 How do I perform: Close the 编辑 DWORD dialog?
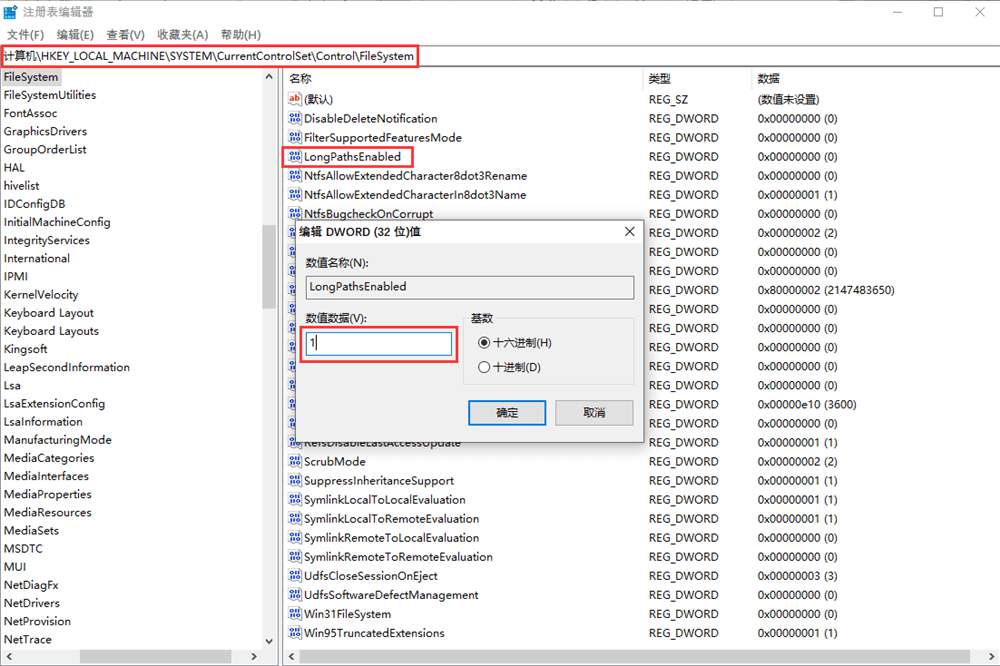click(629, 231)
